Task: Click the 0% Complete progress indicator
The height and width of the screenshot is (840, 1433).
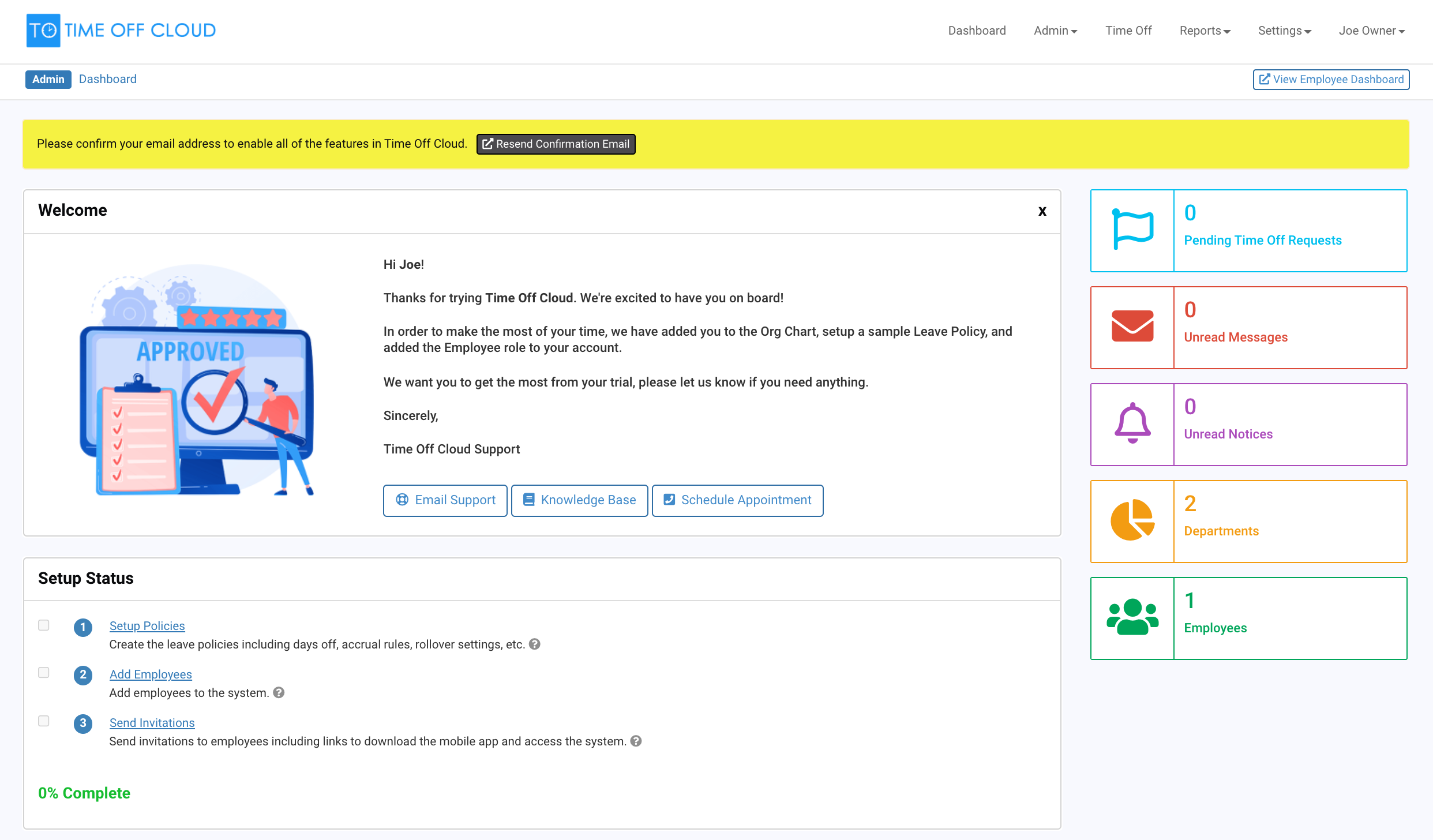Action: 84,793
